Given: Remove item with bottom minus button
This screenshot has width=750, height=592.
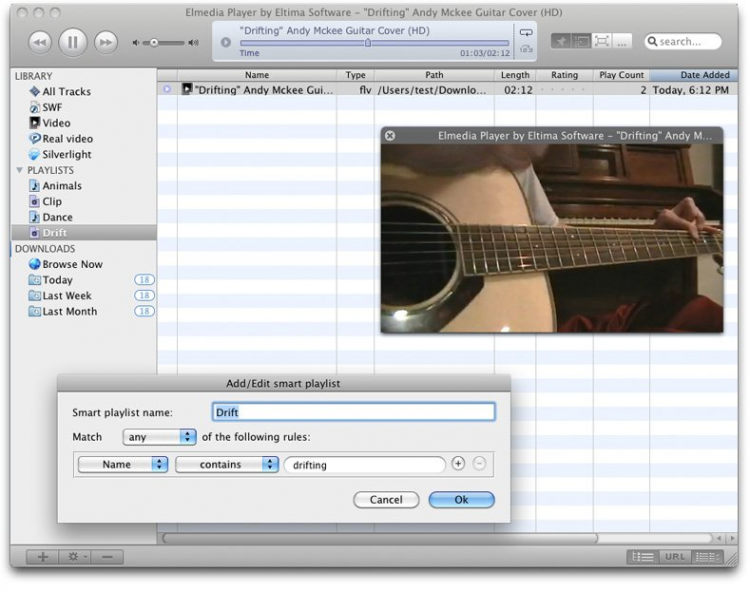Looking at the screenshot, I should pos(107,557).
